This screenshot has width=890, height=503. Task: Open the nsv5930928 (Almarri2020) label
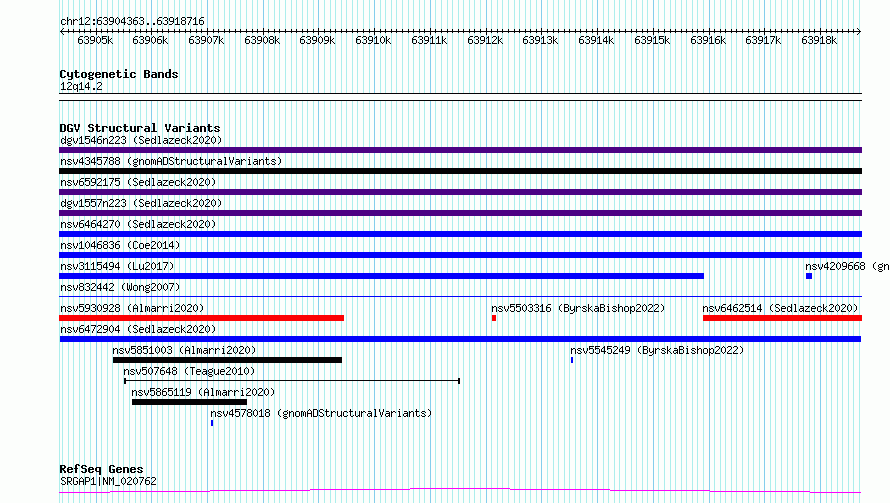[x=132, y=308]
